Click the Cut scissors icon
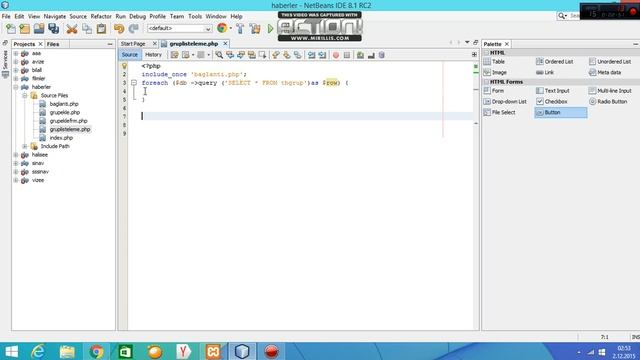 (72, 29)
